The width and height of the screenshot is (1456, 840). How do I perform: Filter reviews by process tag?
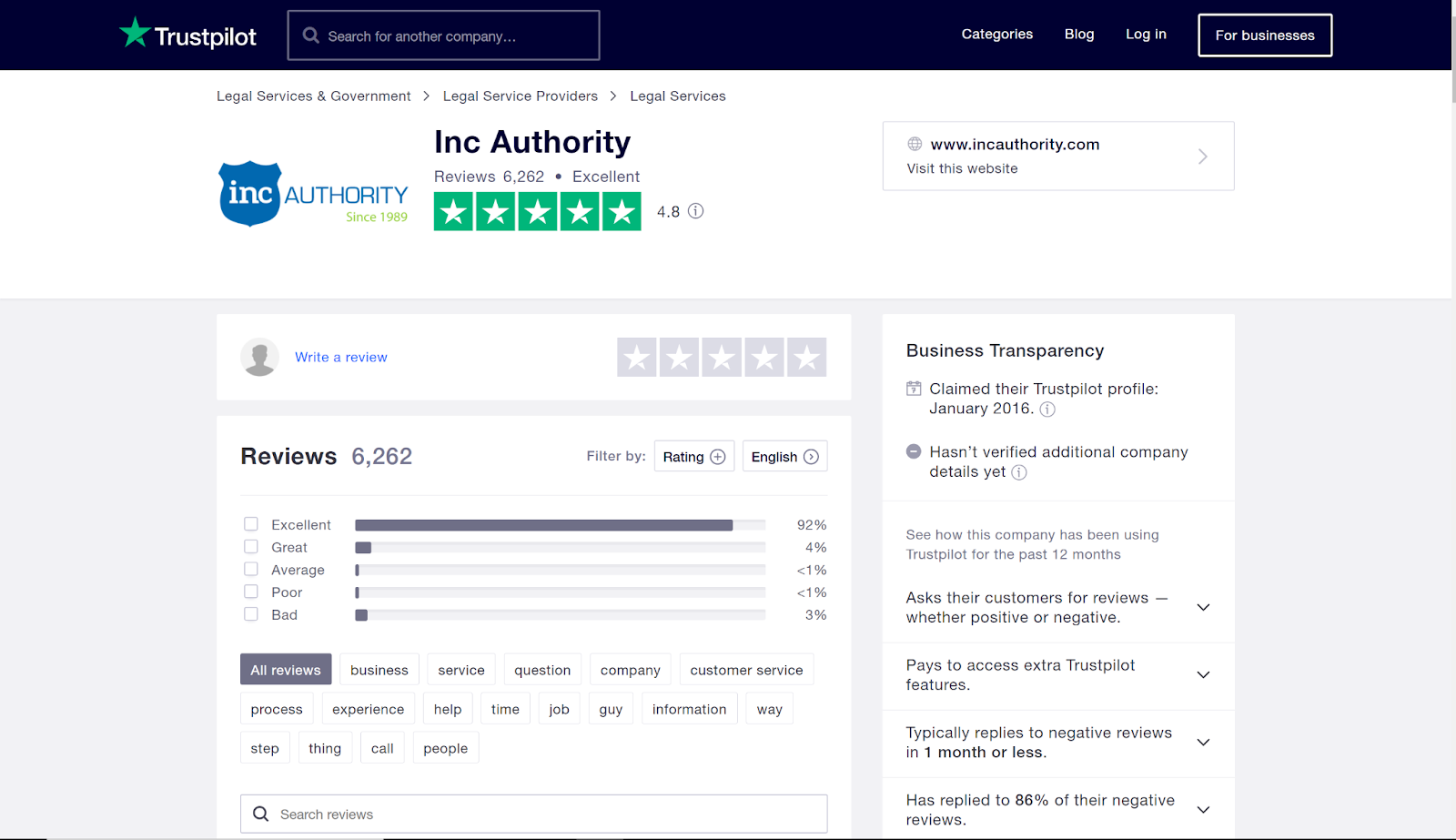(277, 709)
